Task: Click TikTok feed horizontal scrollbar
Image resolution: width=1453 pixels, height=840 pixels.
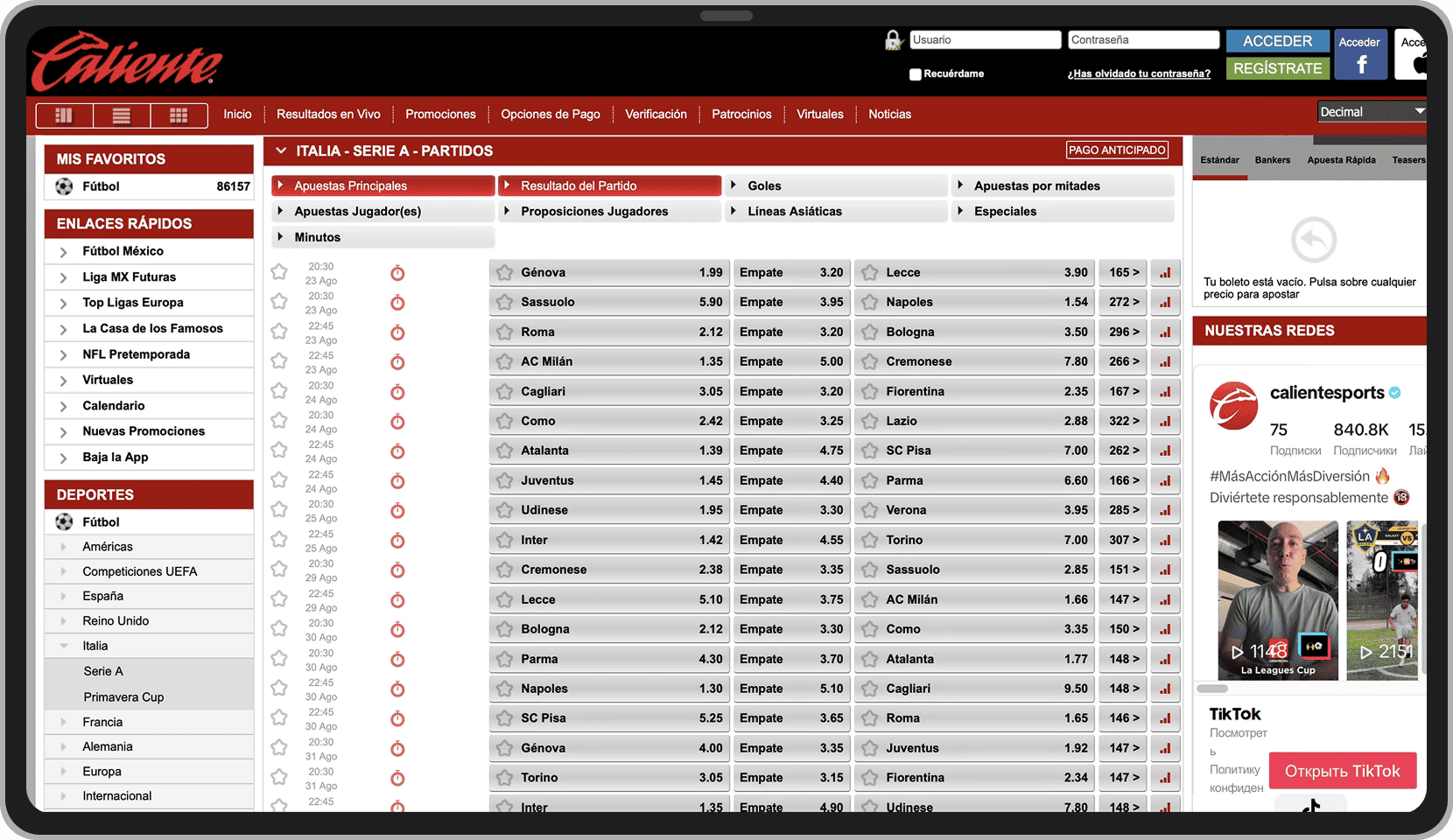Action: tap(1212, 689)
